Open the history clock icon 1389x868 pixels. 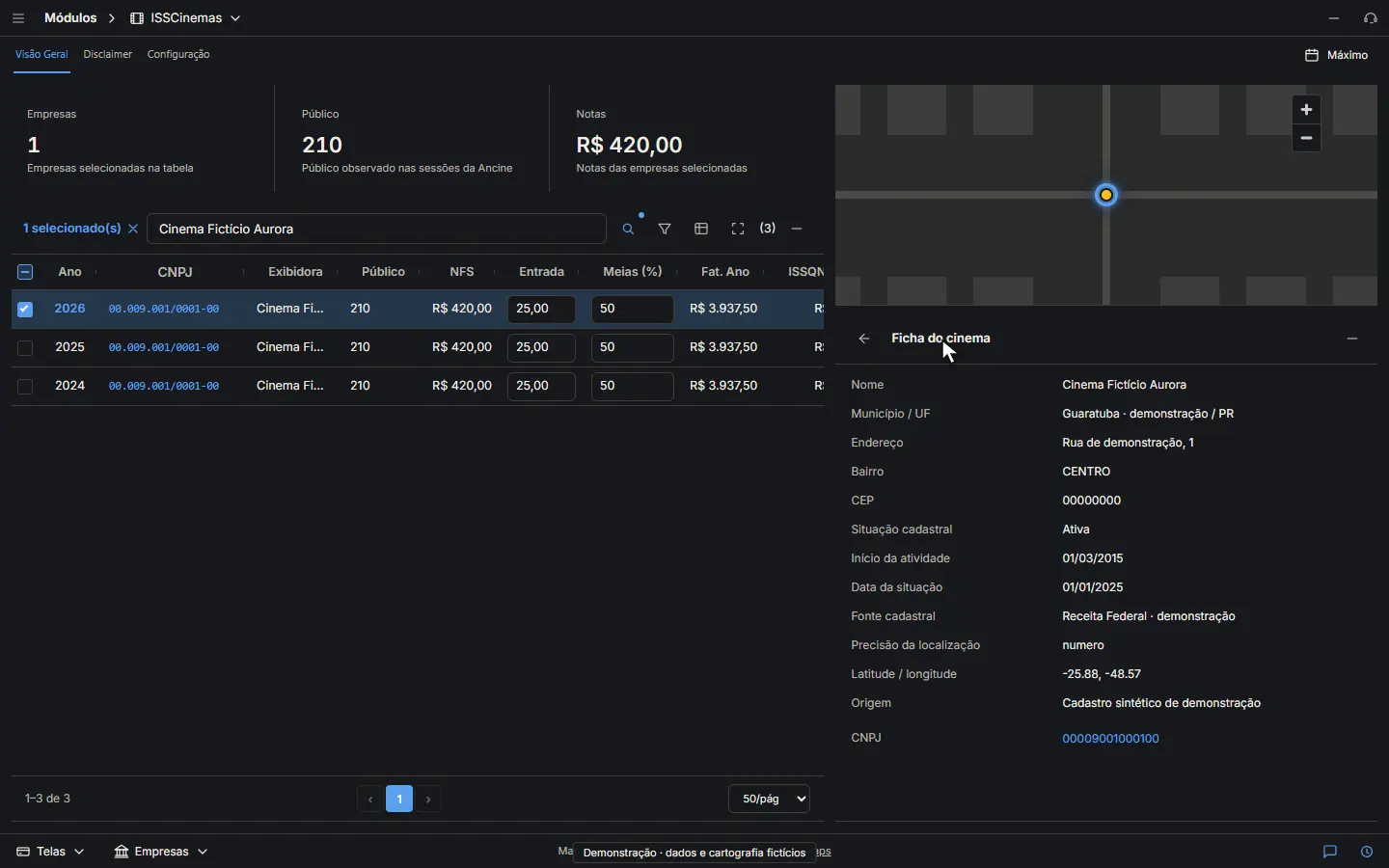pos(1367,852)
